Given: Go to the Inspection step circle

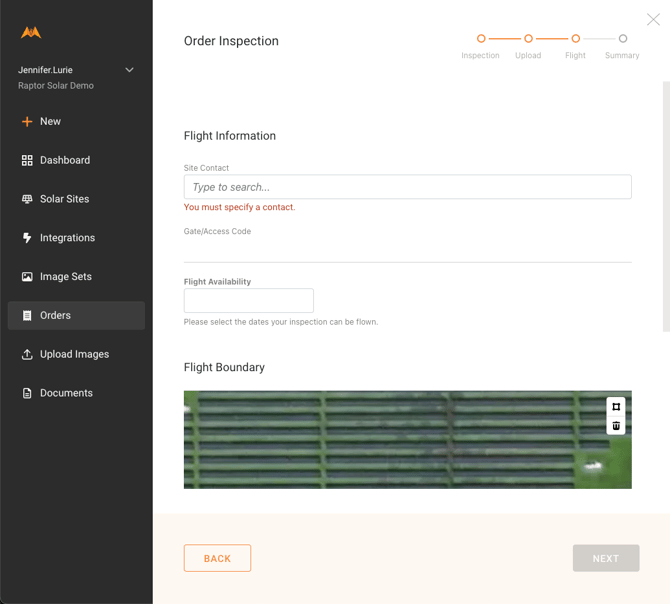Looking at the screenshot, I should pos(481,39).
